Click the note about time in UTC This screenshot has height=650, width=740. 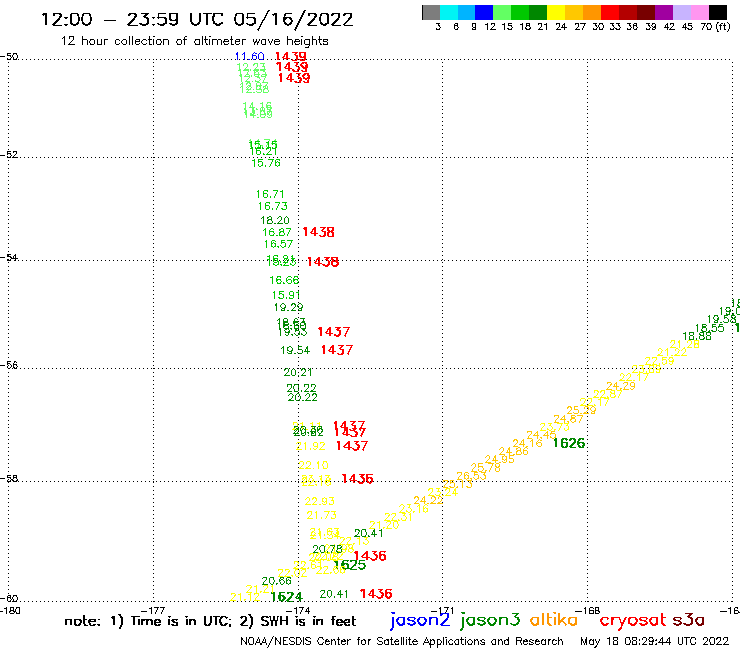(x=210, y=621)
